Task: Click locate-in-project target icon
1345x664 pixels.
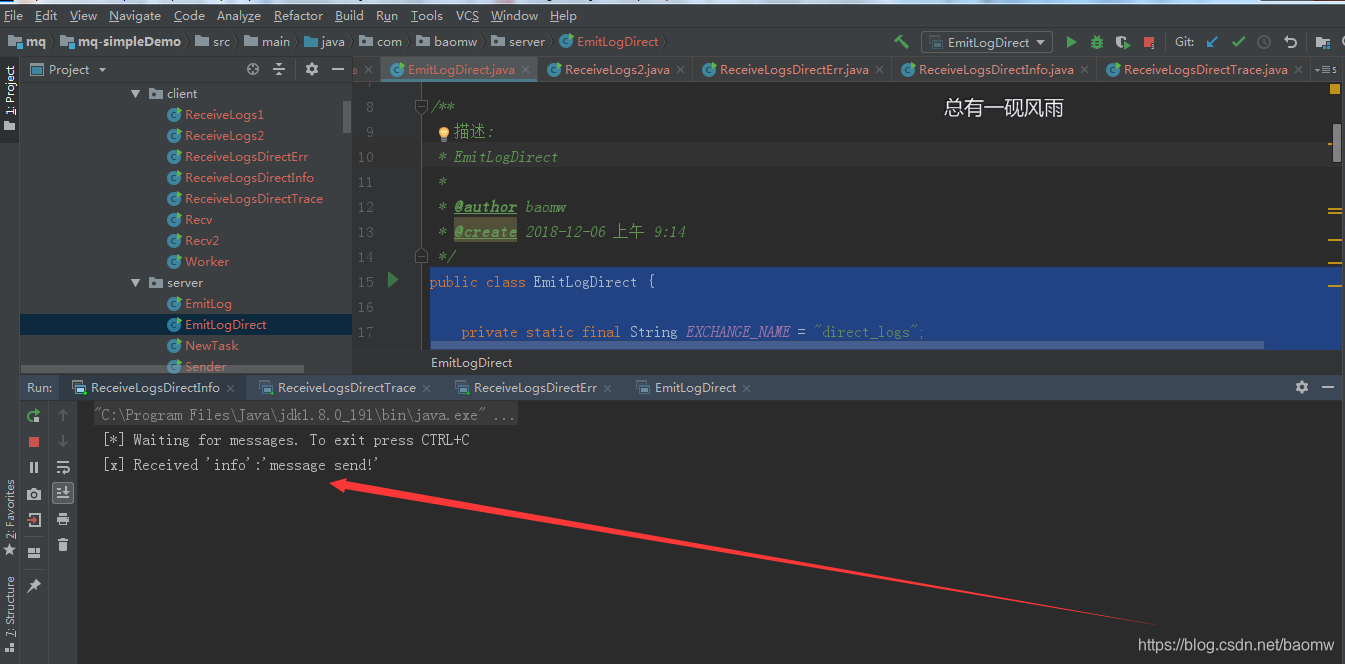Action: coord(253,69)
